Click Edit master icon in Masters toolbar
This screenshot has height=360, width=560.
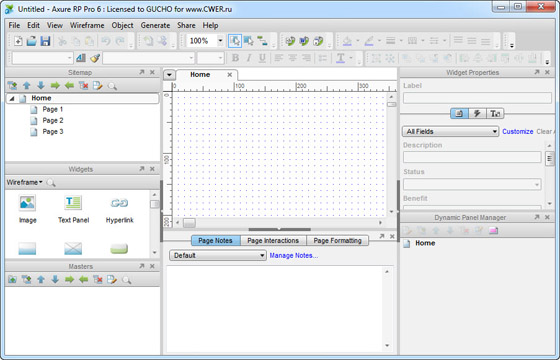click(x=112, y=279)
